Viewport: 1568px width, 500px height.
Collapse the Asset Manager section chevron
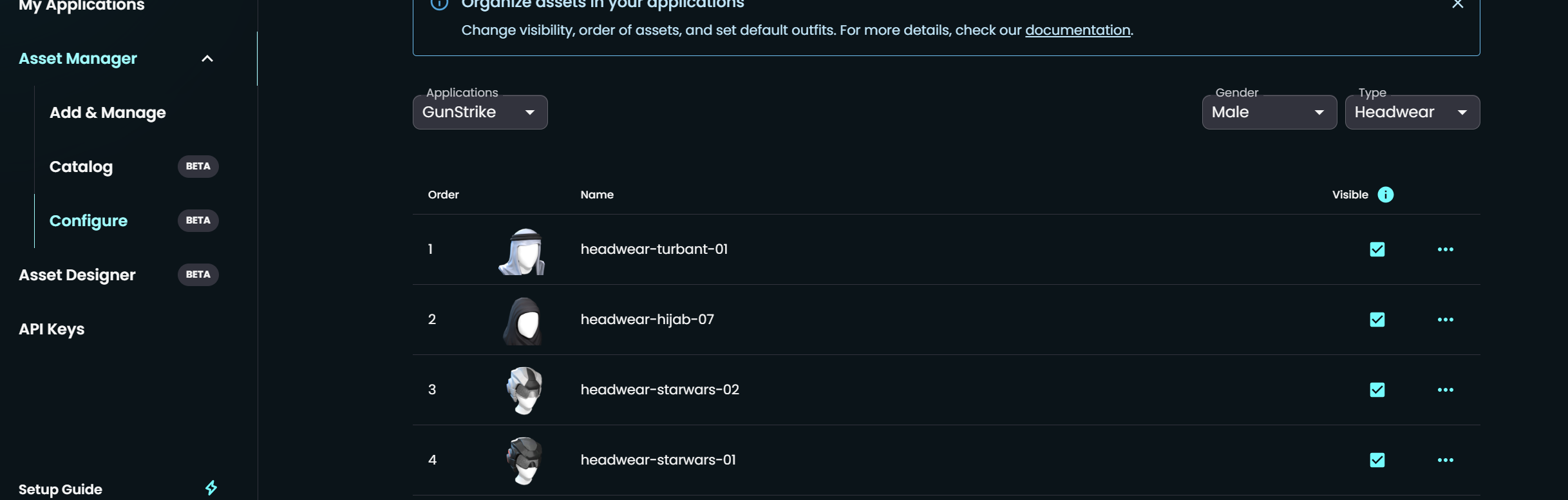[207, 59]
